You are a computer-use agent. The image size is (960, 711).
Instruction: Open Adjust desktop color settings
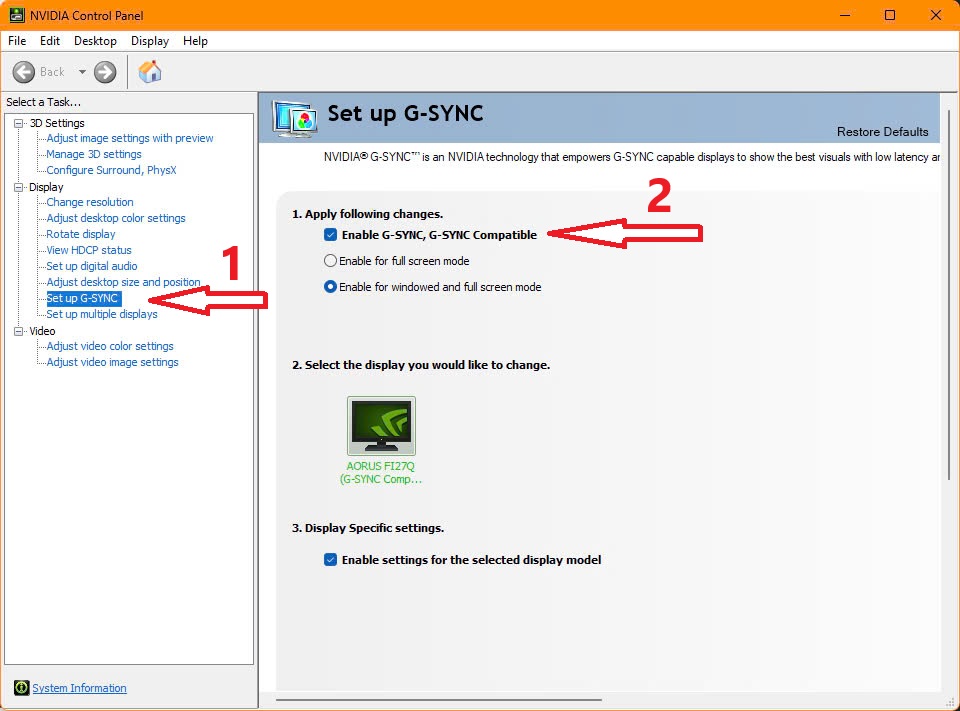(116, 217)
